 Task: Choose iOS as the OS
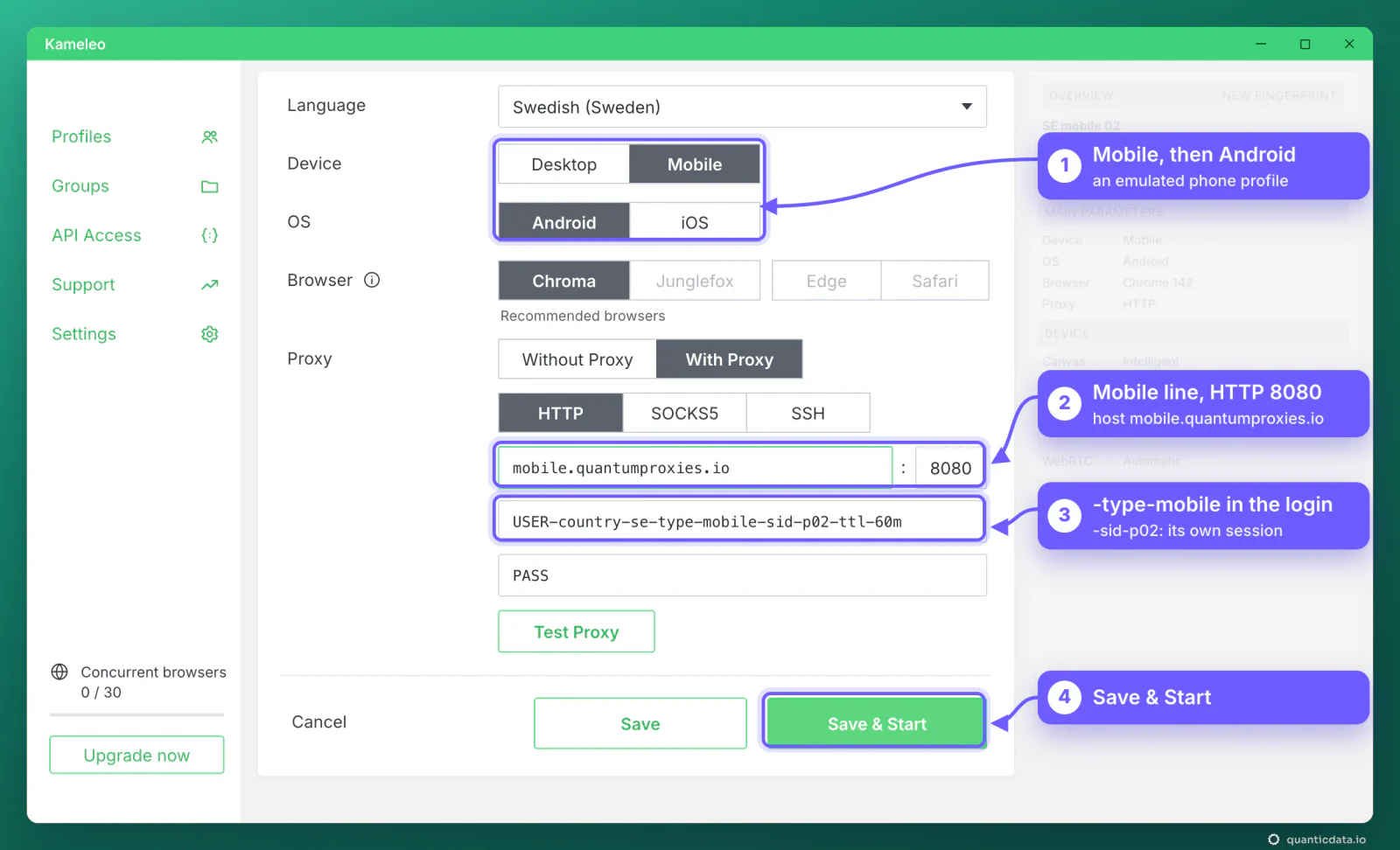point(695,222)
